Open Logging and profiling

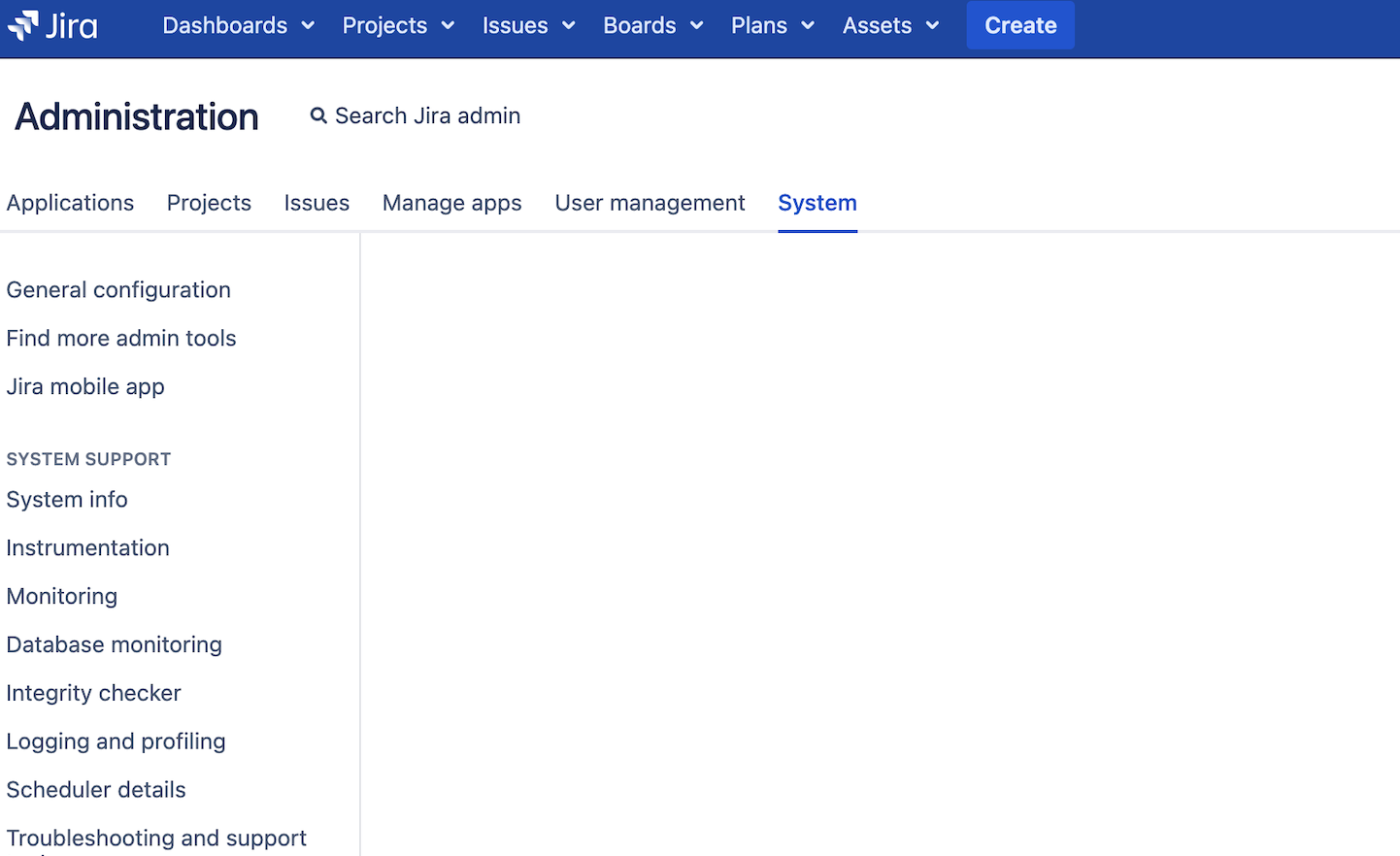point(116,742)
